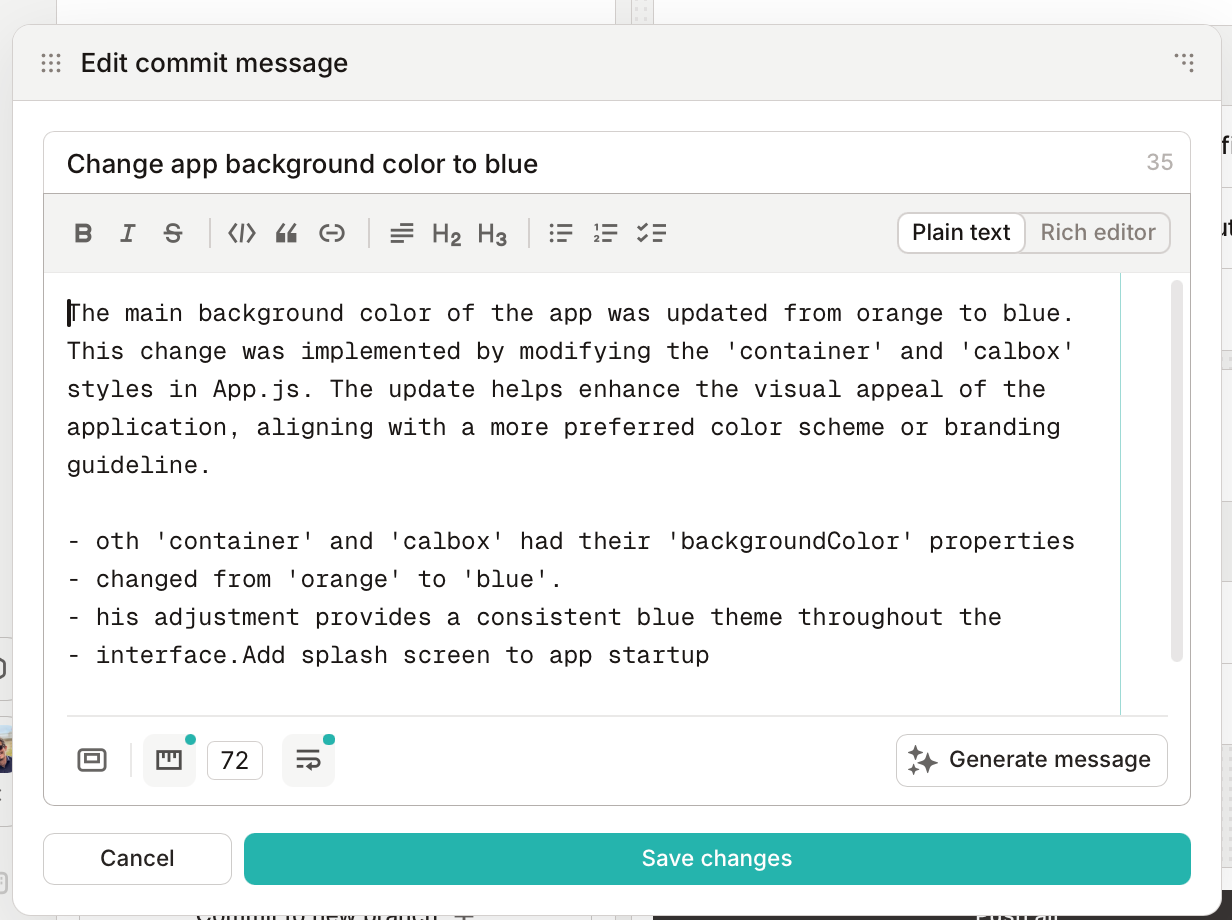Insert a block quote

[x=287, y=233]
